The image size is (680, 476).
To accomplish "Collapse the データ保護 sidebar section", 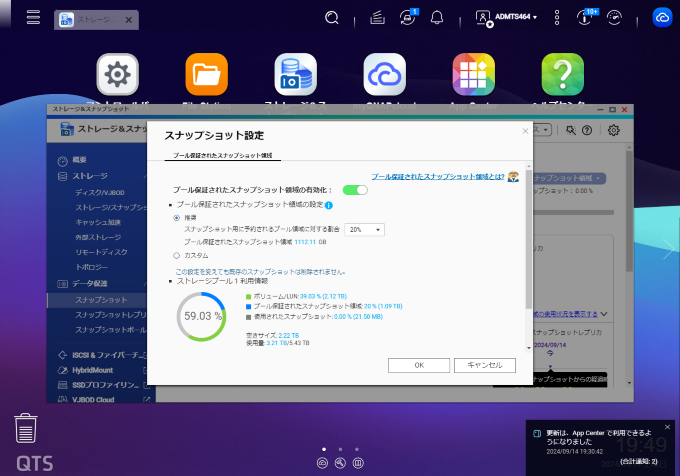I will [x=145, y=284].
